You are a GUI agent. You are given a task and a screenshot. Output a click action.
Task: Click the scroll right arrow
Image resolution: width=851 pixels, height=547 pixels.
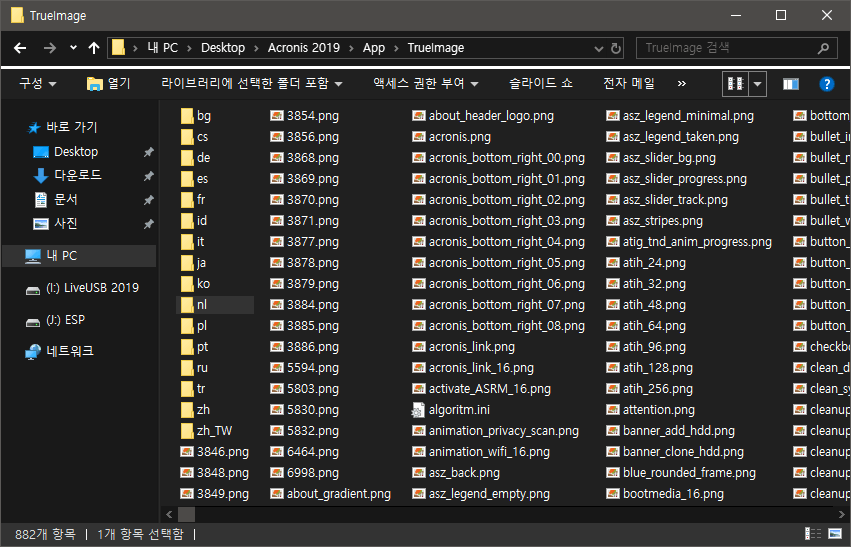point(842,514)
